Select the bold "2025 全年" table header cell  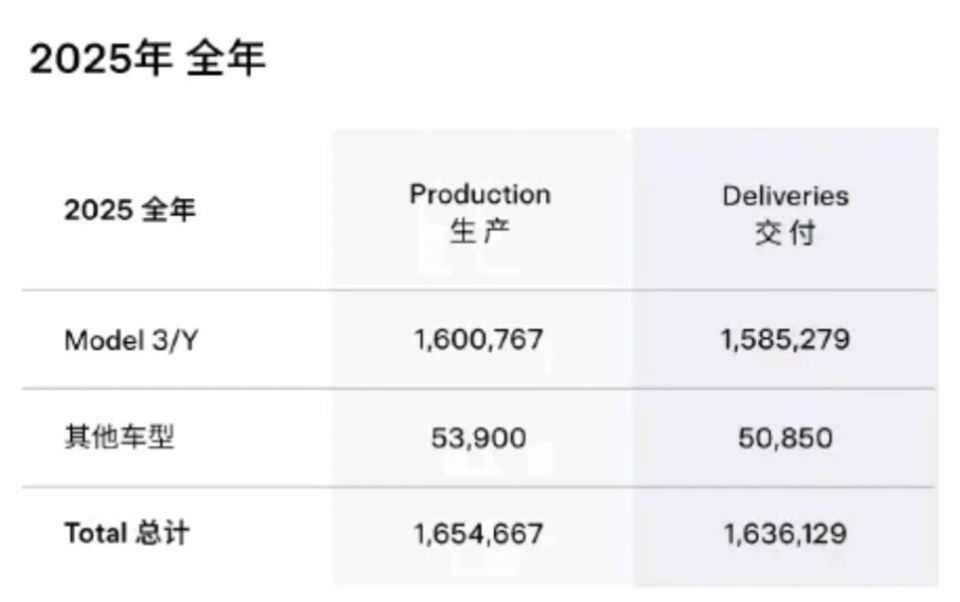tap(130, 212)
